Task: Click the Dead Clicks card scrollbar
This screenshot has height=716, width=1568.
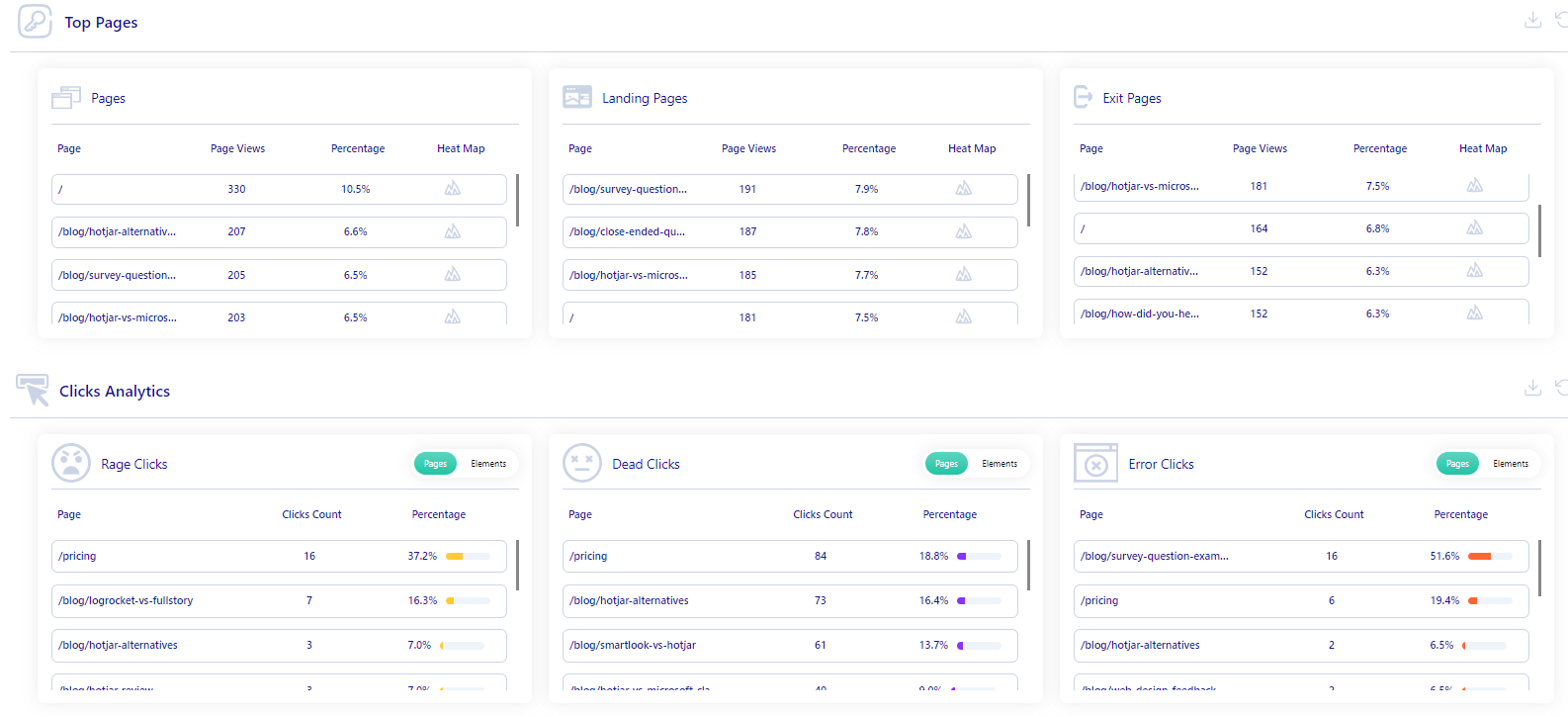Action: pyautogui.click(x=1028, y=565)
